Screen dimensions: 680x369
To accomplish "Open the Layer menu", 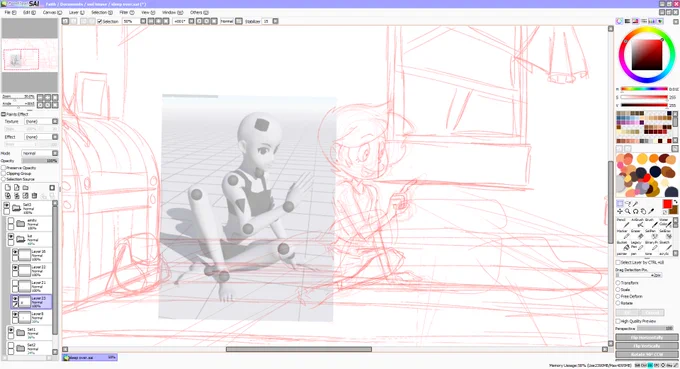I will [76, 13].
